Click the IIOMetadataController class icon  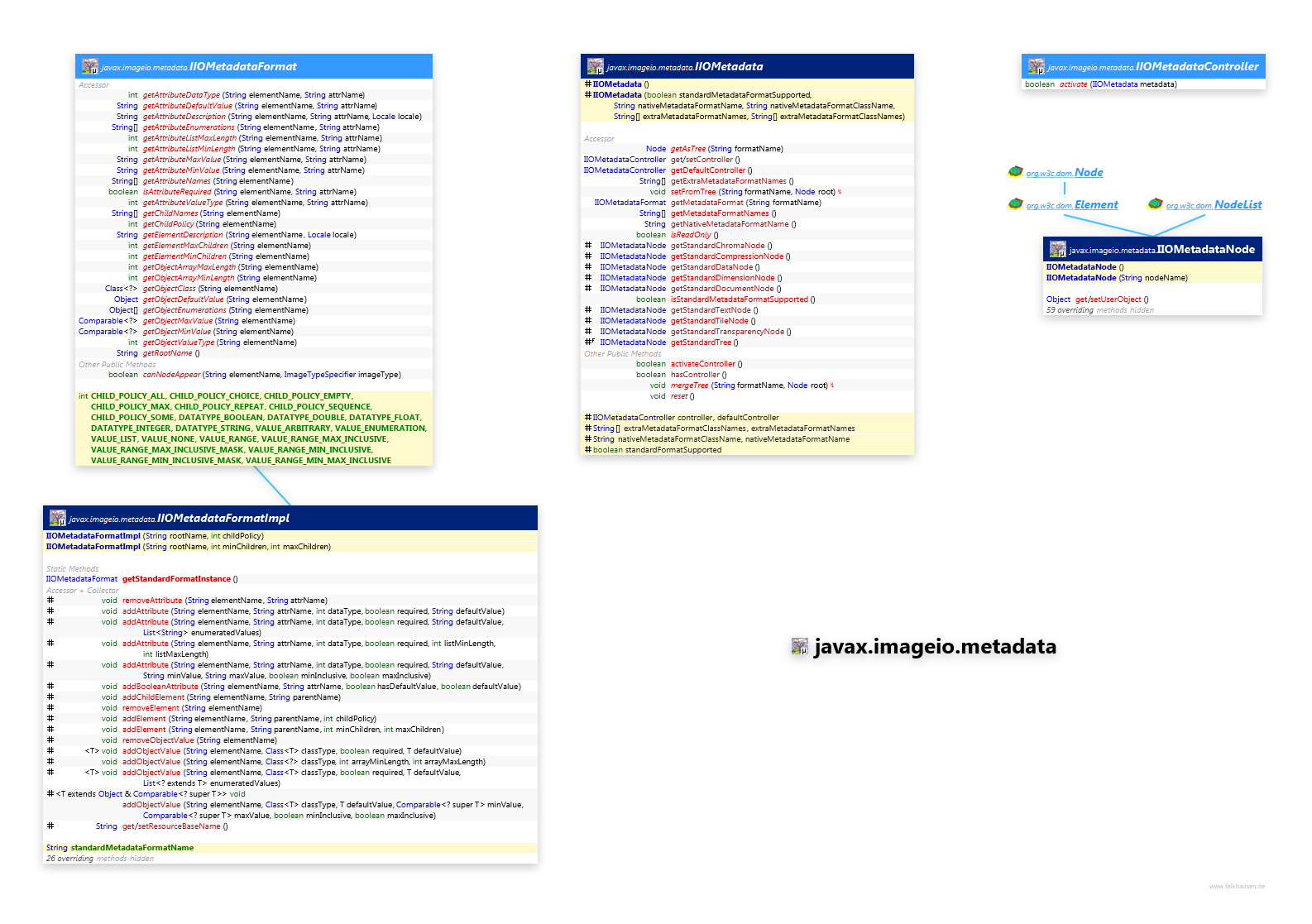click(x=1036, y=66)
